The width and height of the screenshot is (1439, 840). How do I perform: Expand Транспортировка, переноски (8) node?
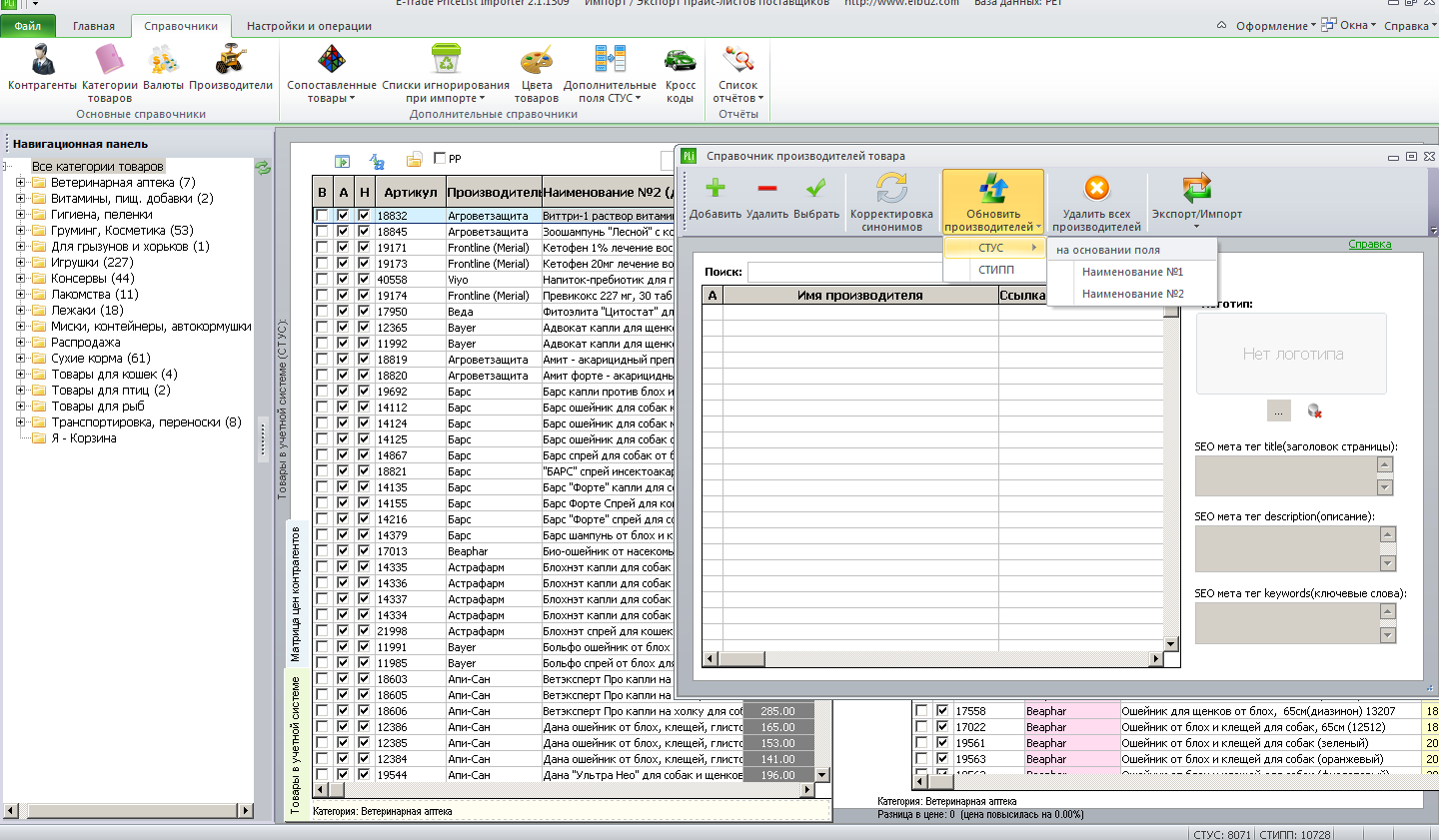pyautogui.click(x=20, y=422)
